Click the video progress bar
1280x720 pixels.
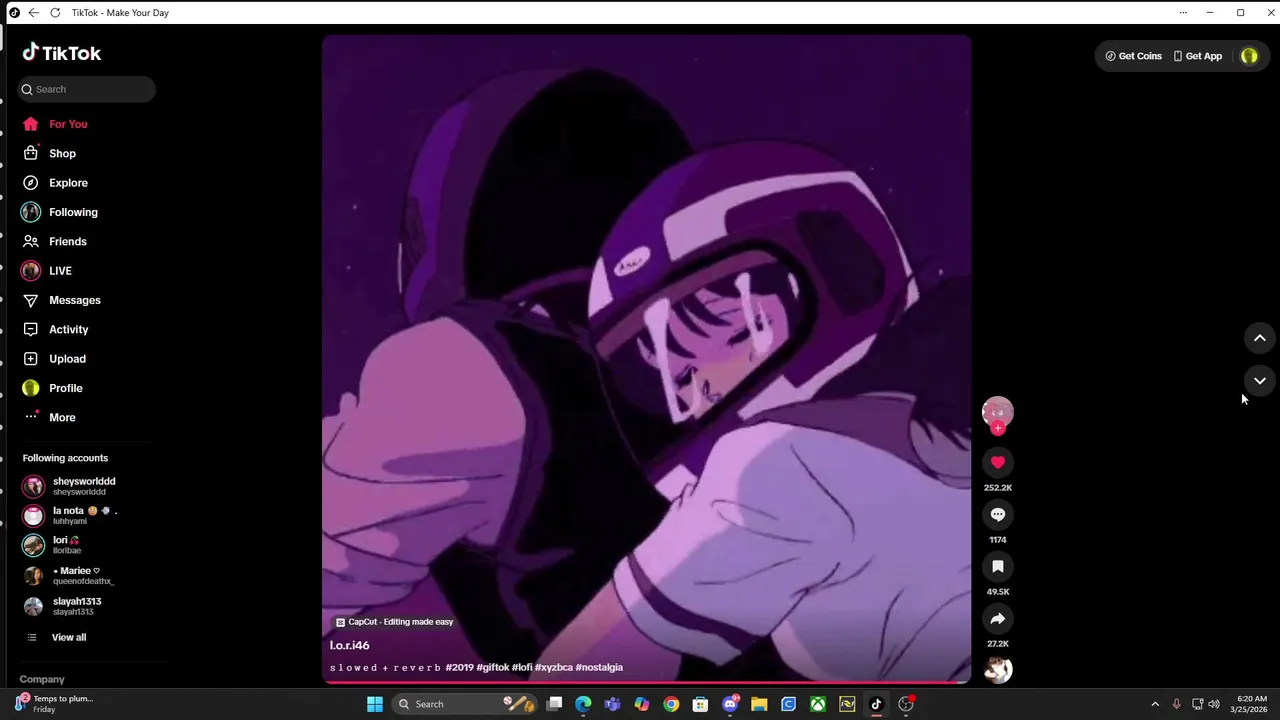[x=646, y=683]
